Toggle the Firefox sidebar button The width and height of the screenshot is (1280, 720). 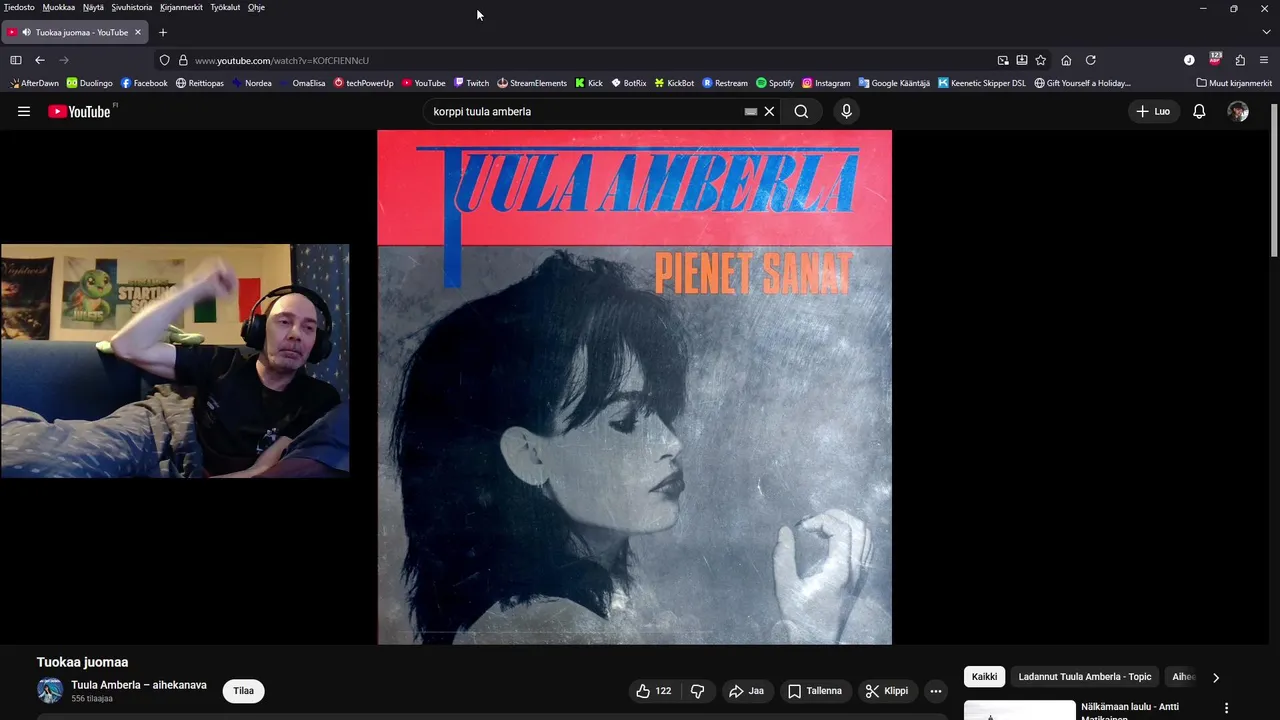point(15,60)
